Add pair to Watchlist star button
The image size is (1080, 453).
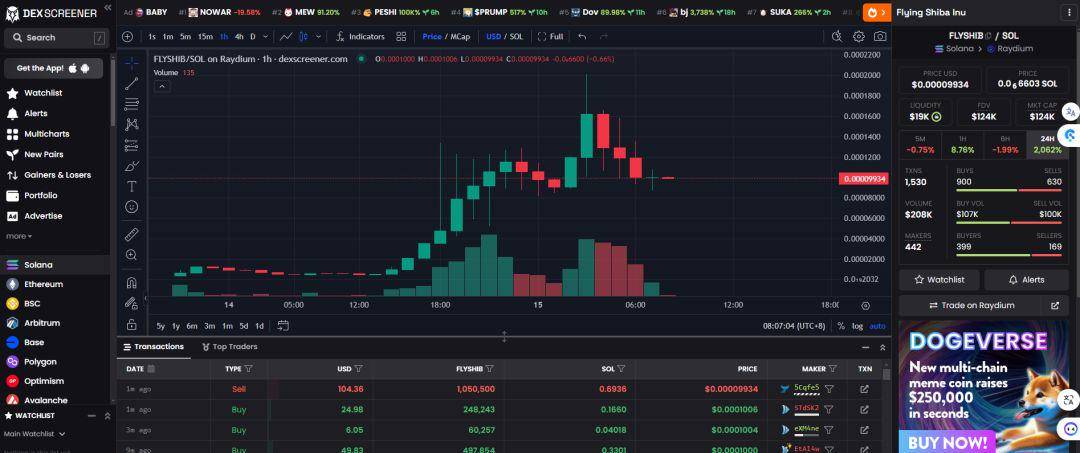(939, 280)
